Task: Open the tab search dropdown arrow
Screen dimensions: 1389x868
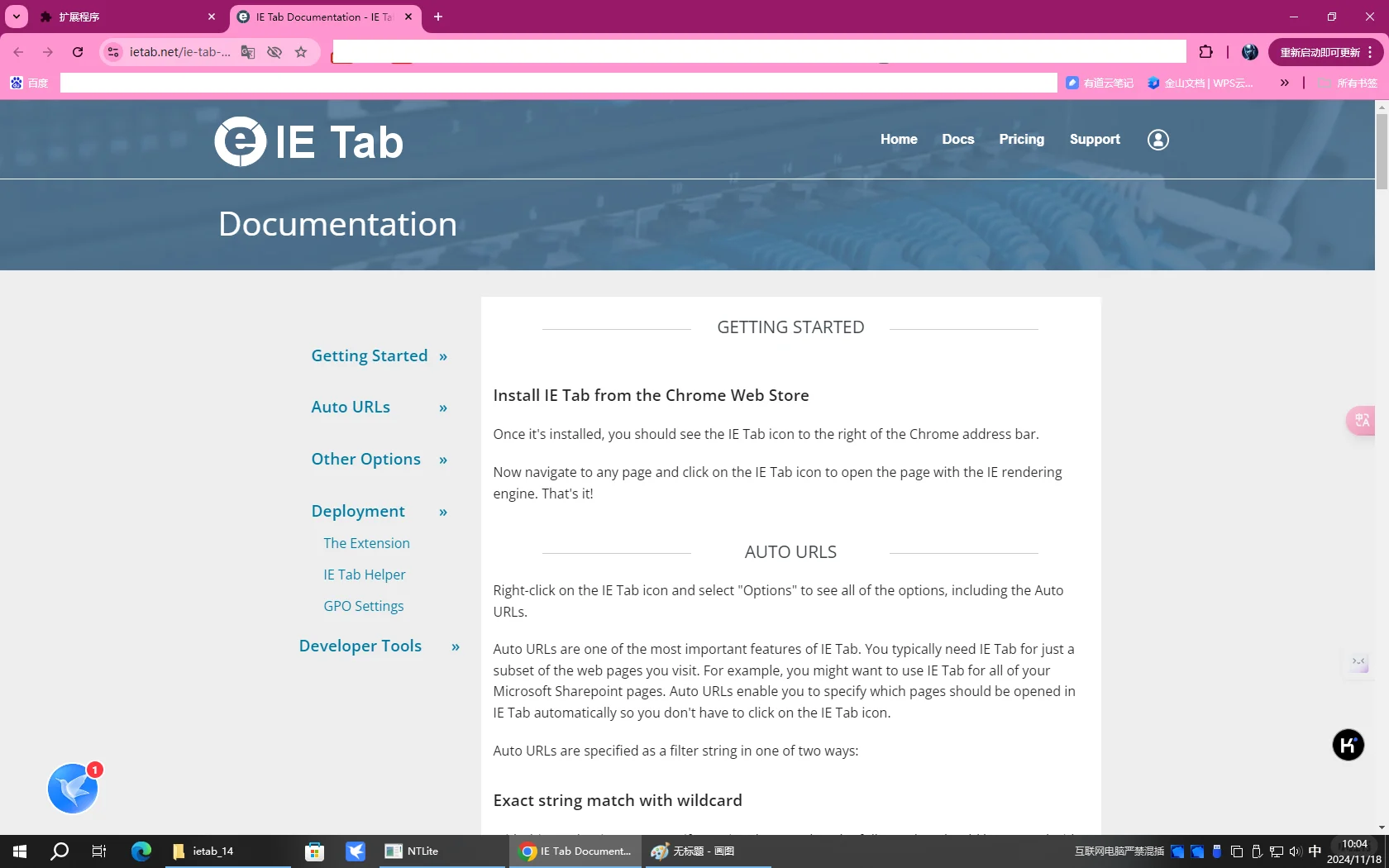Action: click(16, 17)
